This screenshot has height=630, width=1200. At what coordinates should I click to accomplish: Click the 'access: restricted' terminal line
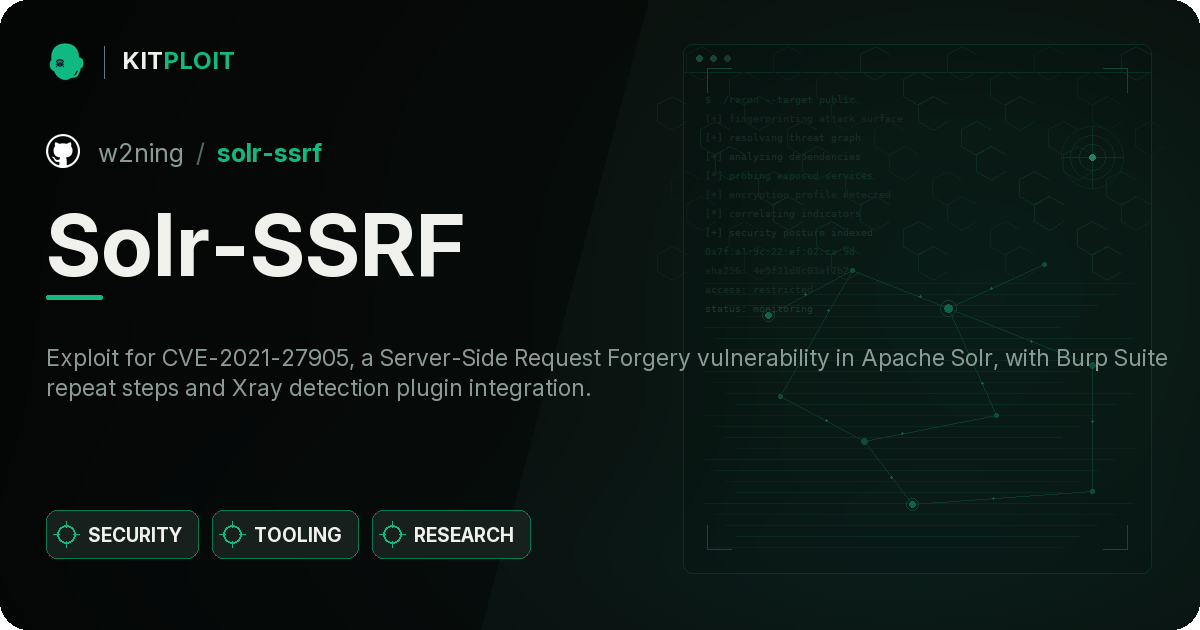tap(759, 290)
